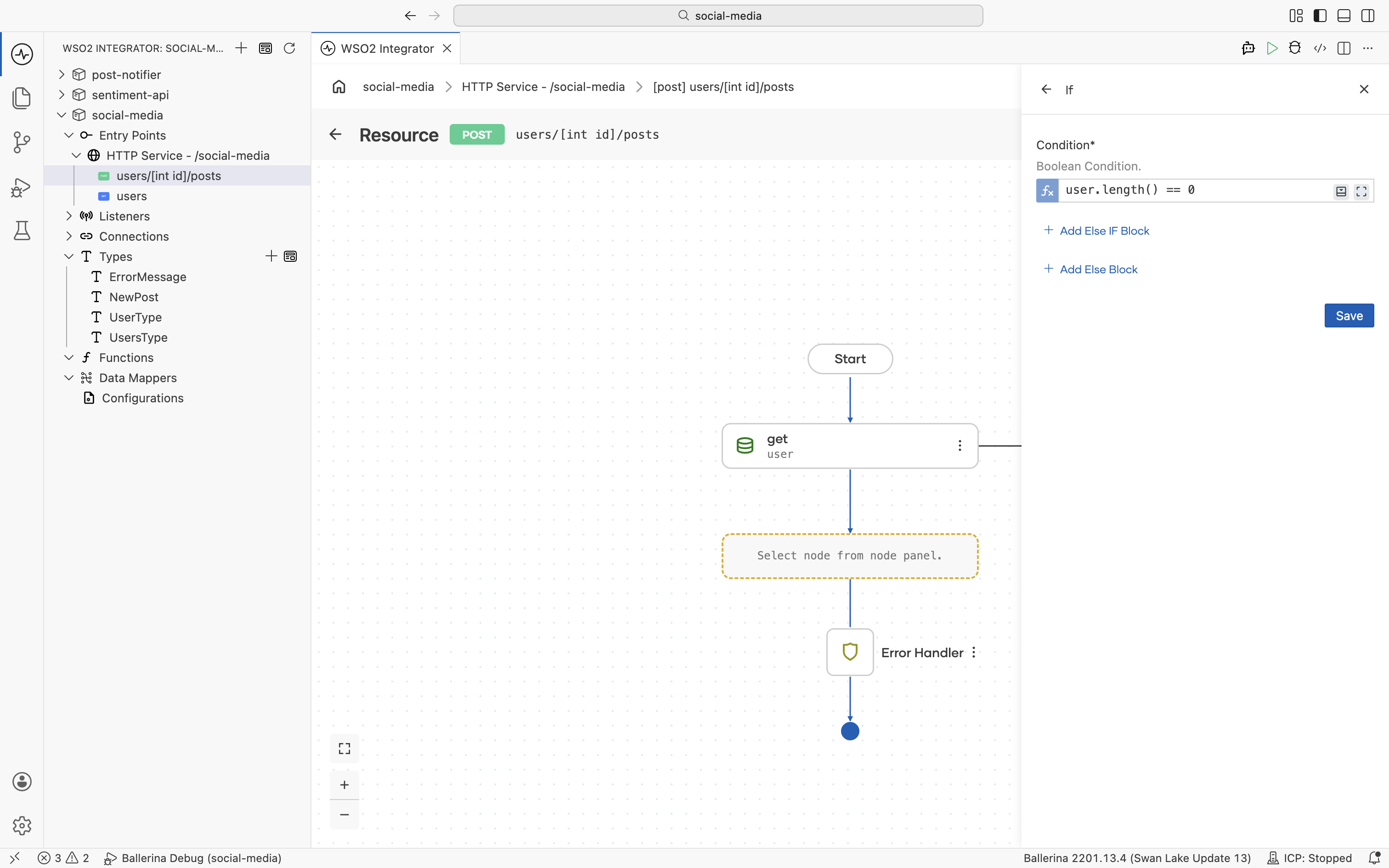1389x868 pixels.
Task: Click the Show Source code icon
Action: [1320, 48]
